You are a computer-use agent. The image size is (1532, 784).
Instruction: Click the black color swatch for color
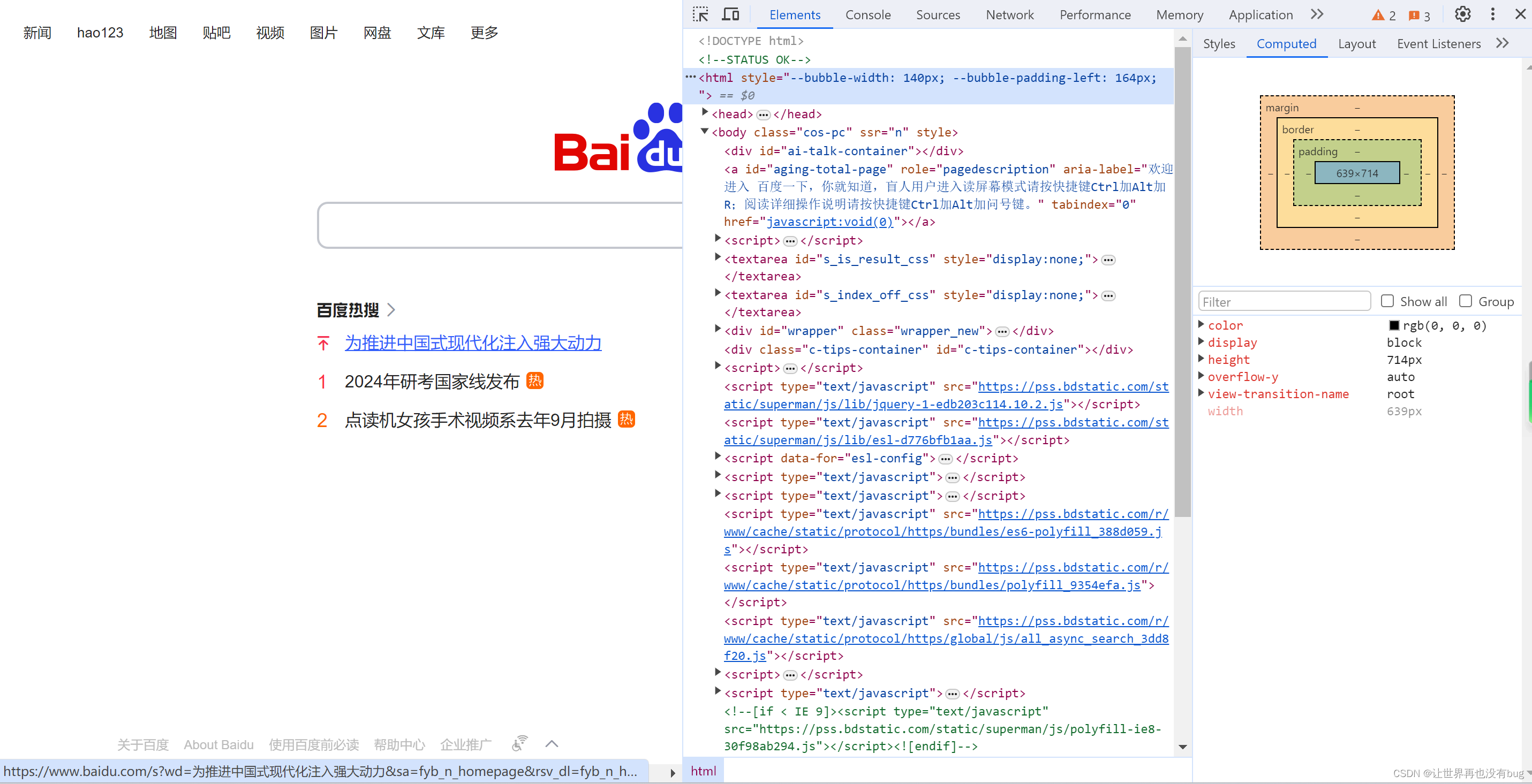[1394, 325]
